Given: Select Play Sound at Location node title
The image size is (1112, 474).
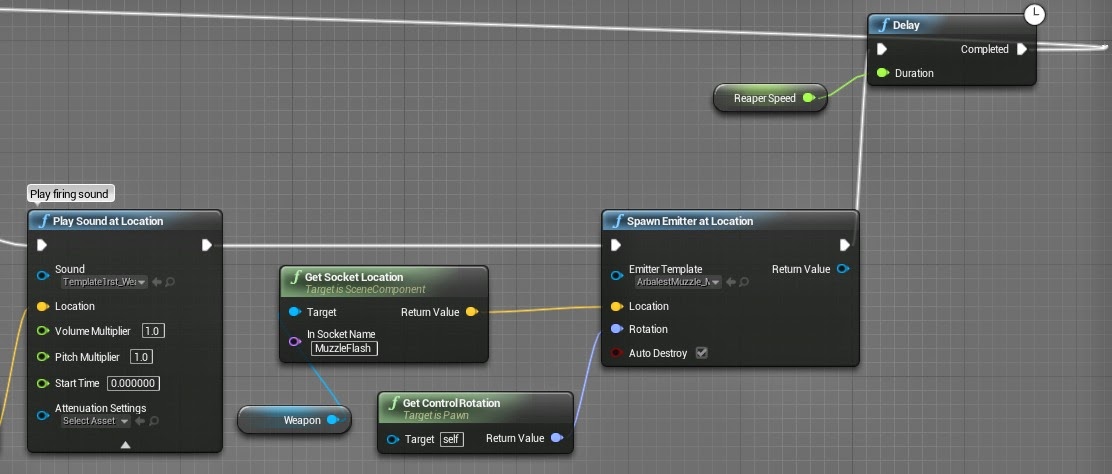Looking at the screenshot, I should pyautogui.click(x=108, y=221).
